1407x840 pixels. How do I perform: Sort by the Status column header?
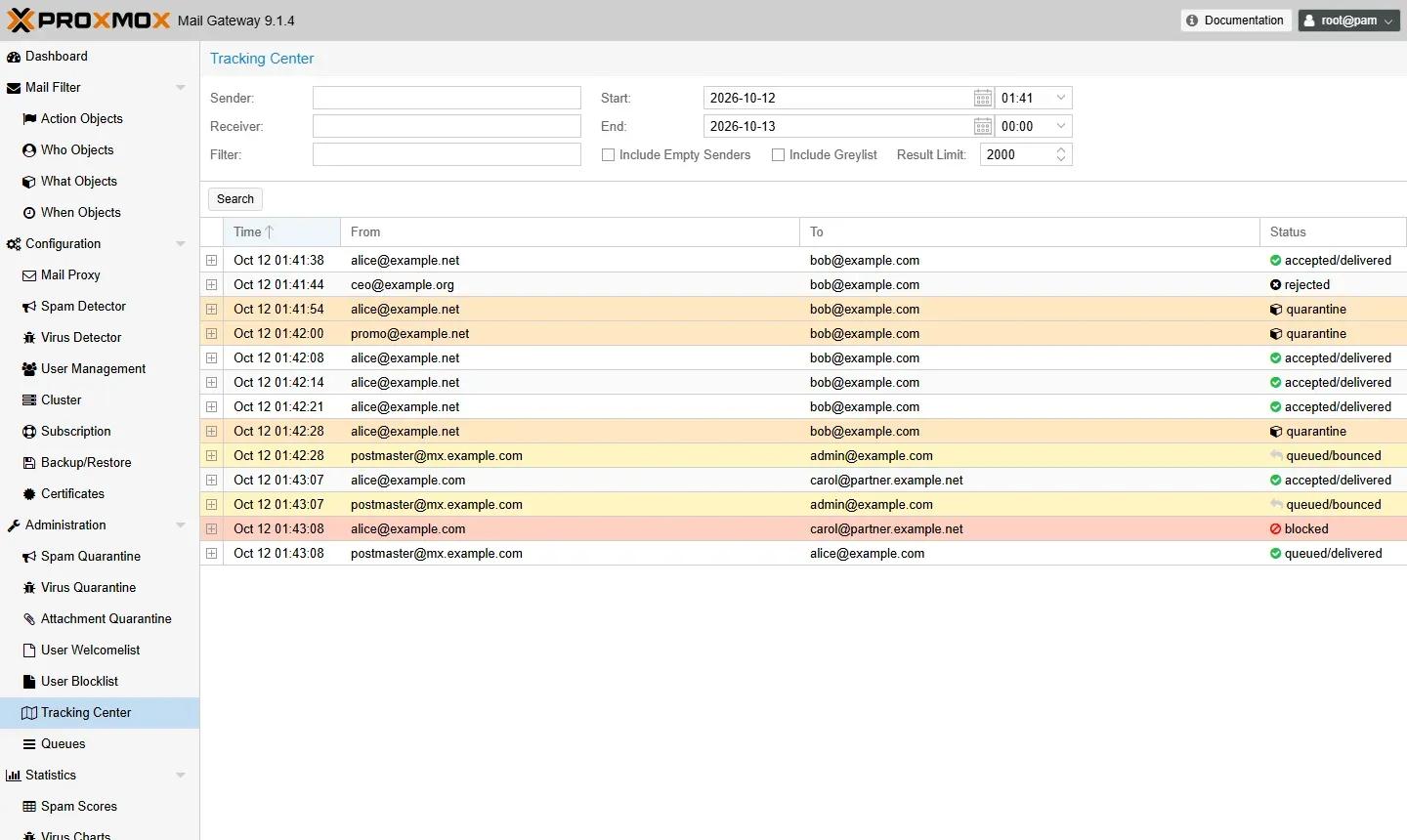(x=1333, y=232)
